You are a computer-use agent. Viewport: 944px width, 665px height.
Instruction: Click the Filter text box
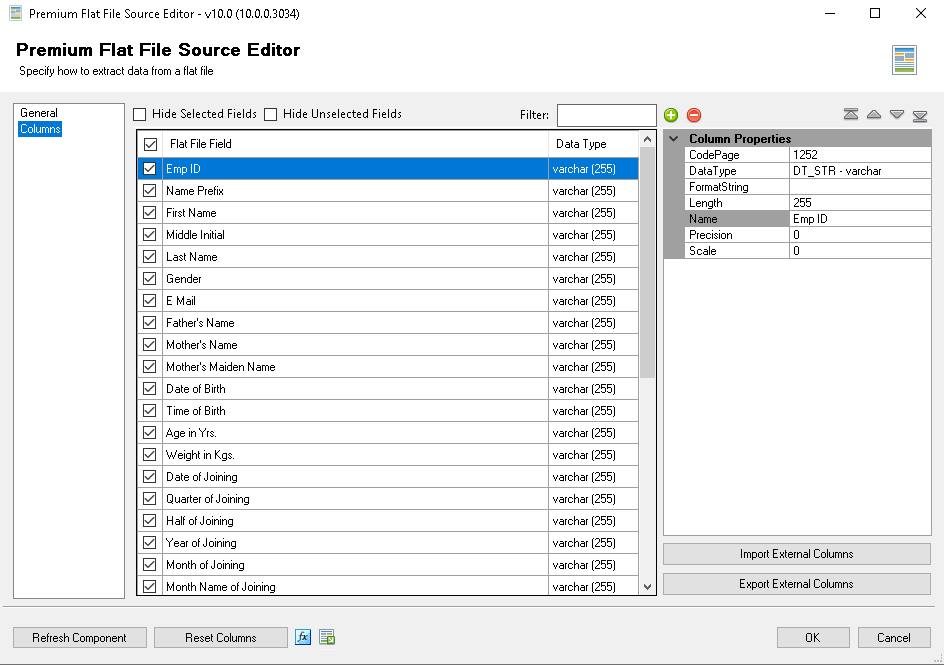(606, 115)
